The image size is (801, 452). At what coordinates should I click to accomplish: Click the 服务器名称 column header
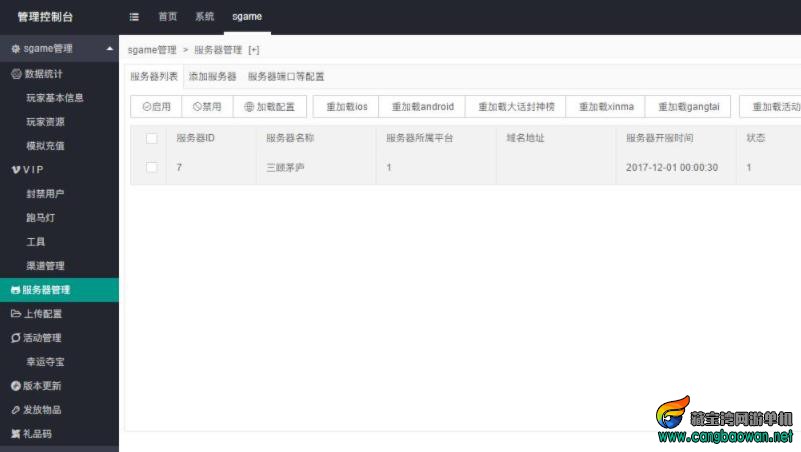coord(290,138)
